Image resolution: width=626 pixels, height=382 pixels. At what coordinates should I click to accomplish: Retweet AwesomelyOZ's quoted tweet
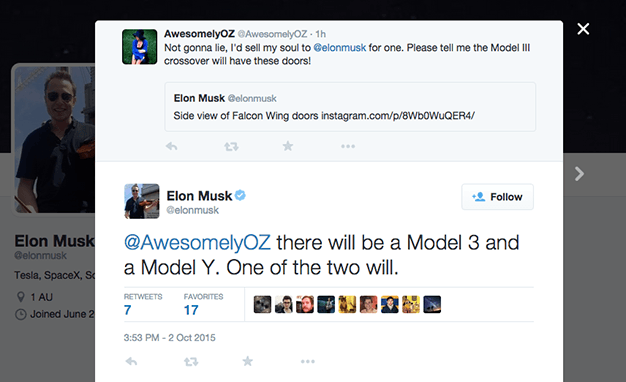(x=231, y=146)
